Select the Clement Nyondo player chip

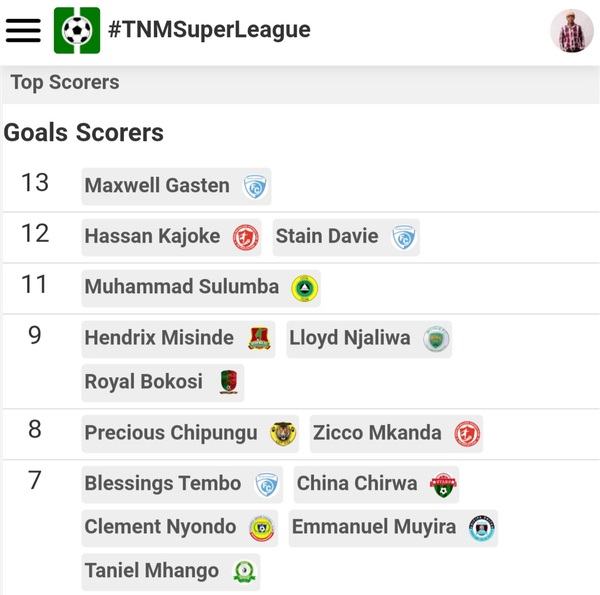click(x=179, y=528)
